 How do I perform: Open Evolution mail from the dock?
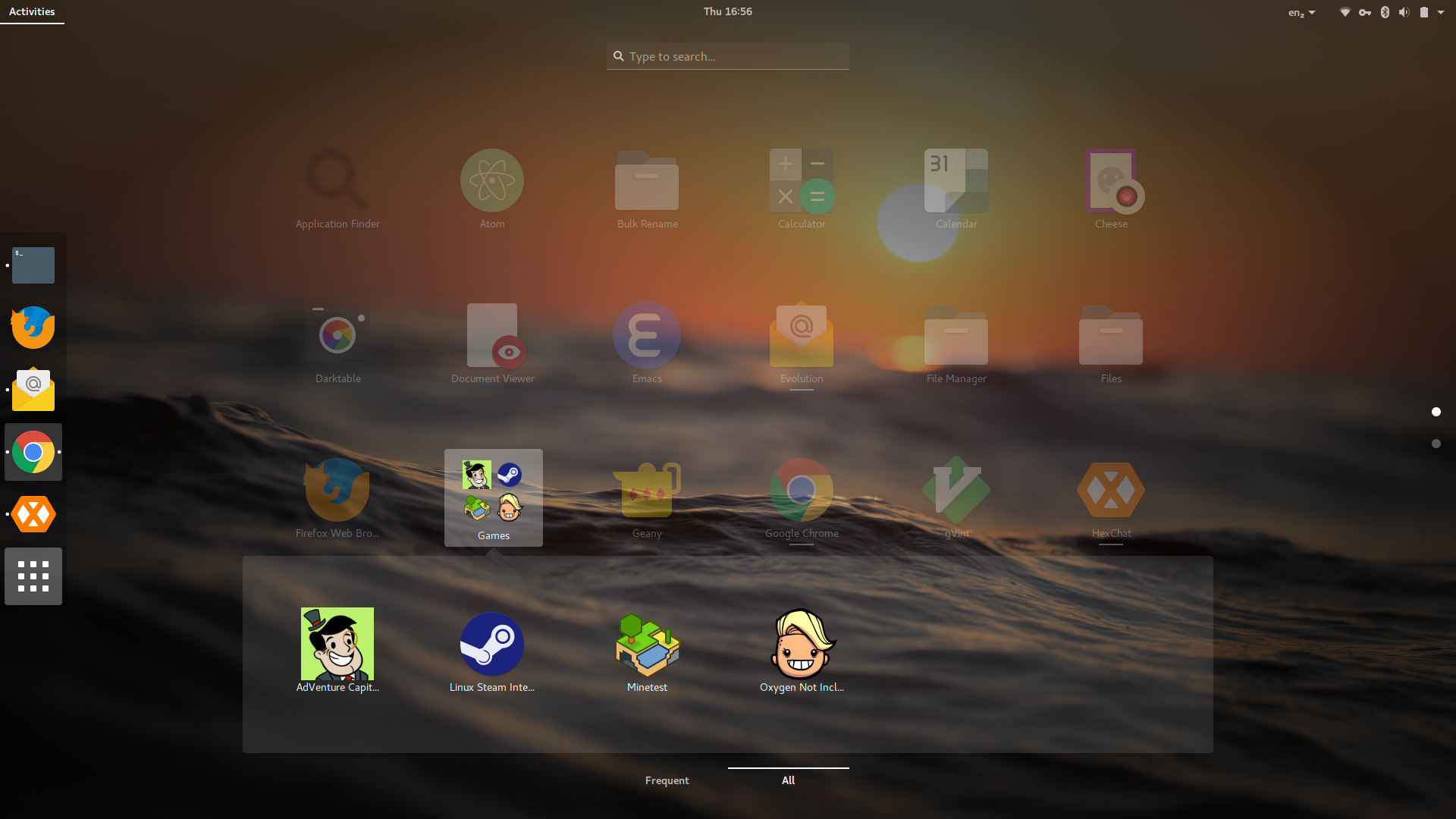[33, 390]
